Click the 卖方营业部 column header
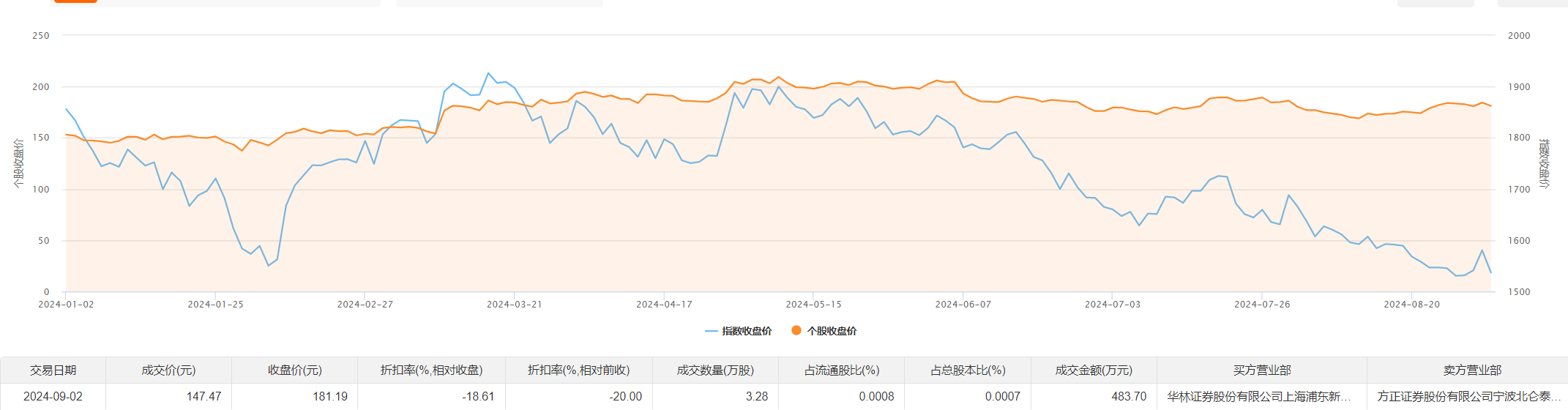This screenshot has height=410, width=1568. (1471, 370)
